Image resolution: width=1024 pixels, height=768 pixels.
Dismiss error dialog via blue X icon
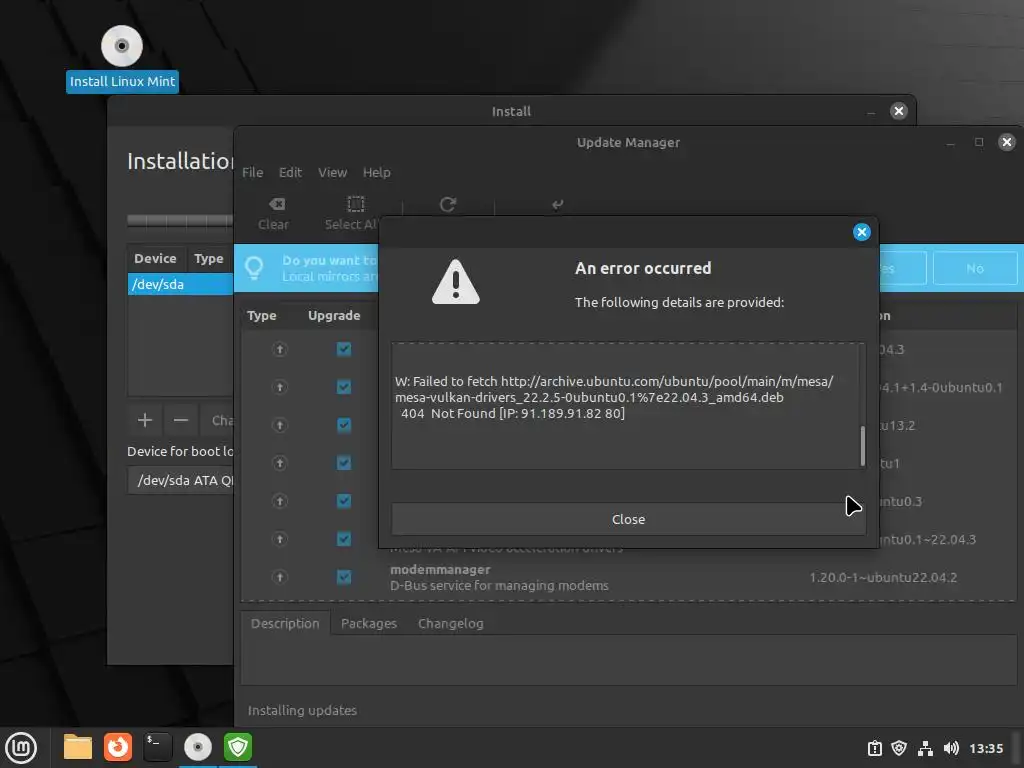coord(861,232)
